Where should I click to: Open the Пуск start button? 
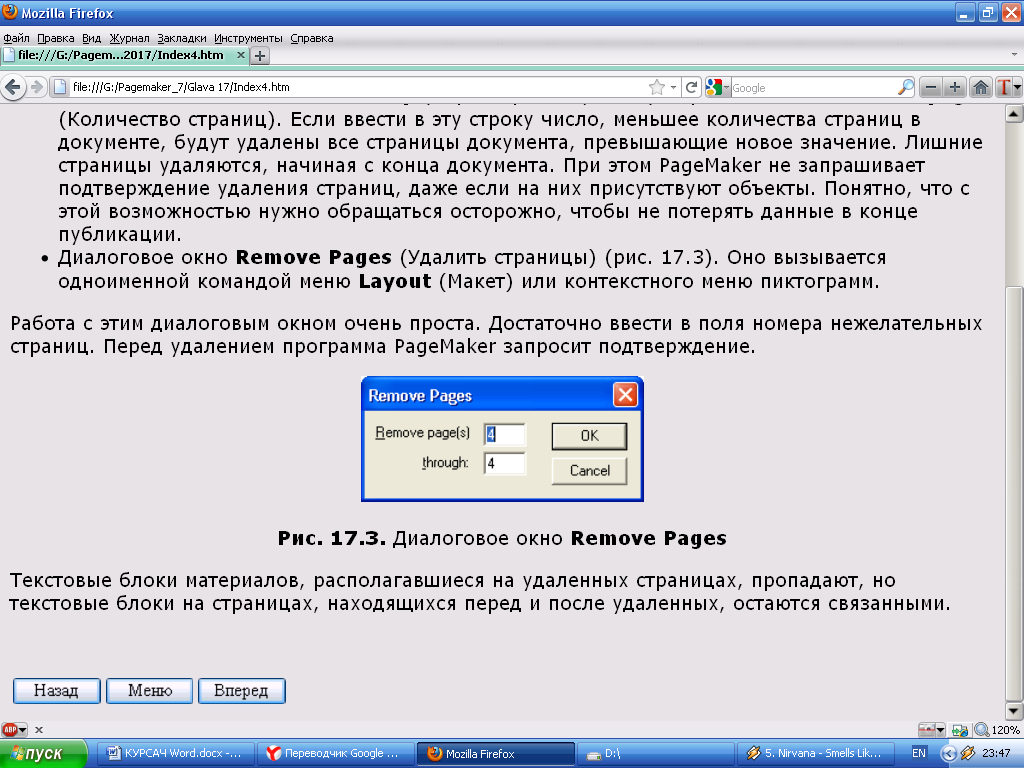click(43, 753)
